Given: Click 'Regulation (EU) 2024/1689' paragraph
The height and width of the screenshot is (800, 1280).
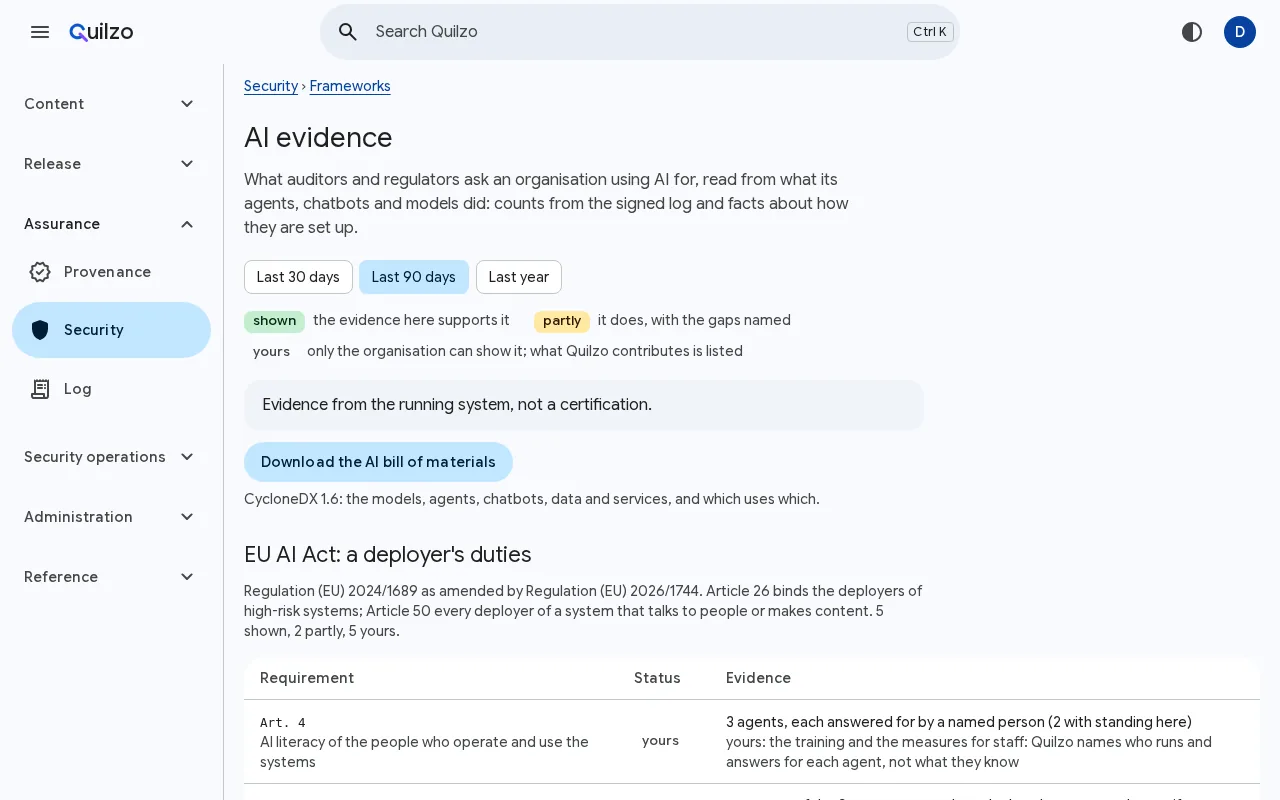Looking at the screenshot, I should click(x=584, y=611).
